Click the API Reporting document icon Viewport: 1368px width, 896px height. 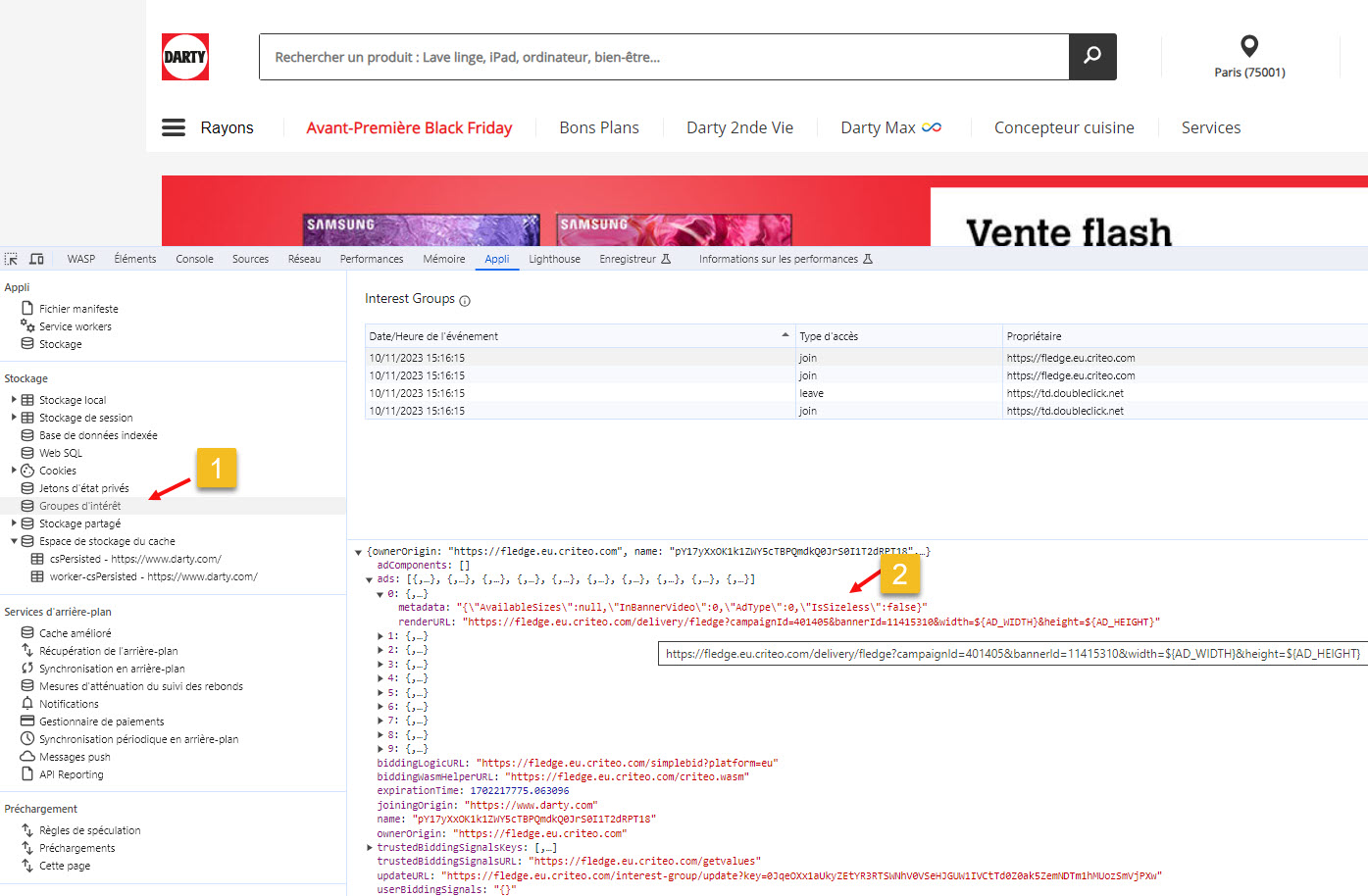click(27, 774)
